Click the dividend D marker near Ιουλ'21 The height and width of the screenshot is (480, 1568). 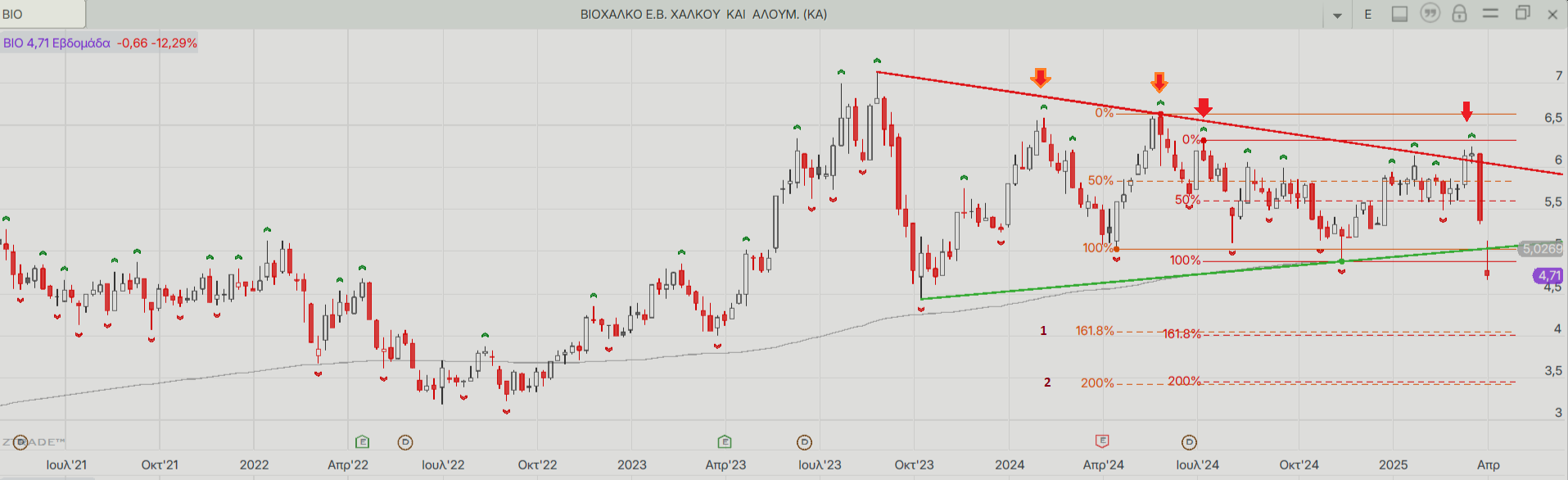point(20,442)
